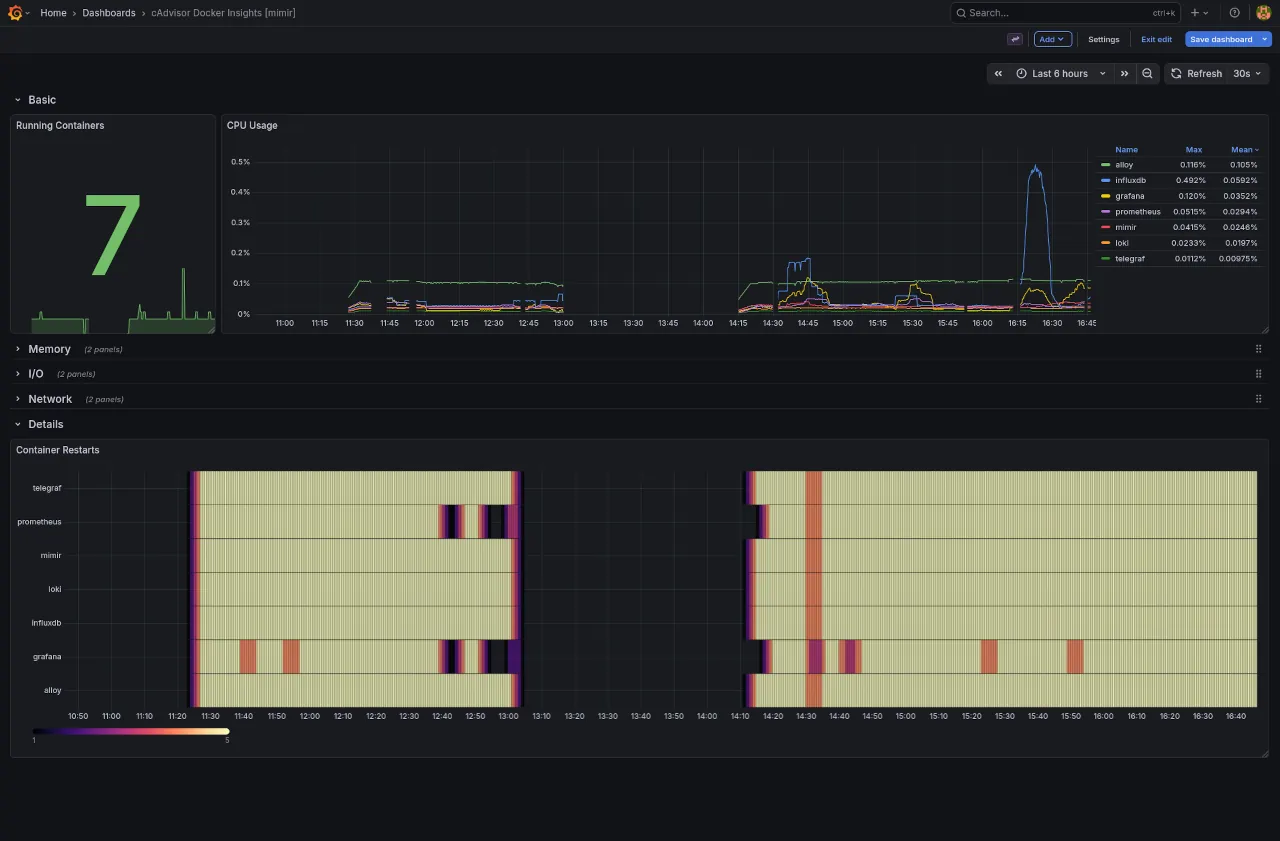Expand the Memory row
Image resolution: width=1280 pixels, height=841 pixels.
[x=49, y=349]
